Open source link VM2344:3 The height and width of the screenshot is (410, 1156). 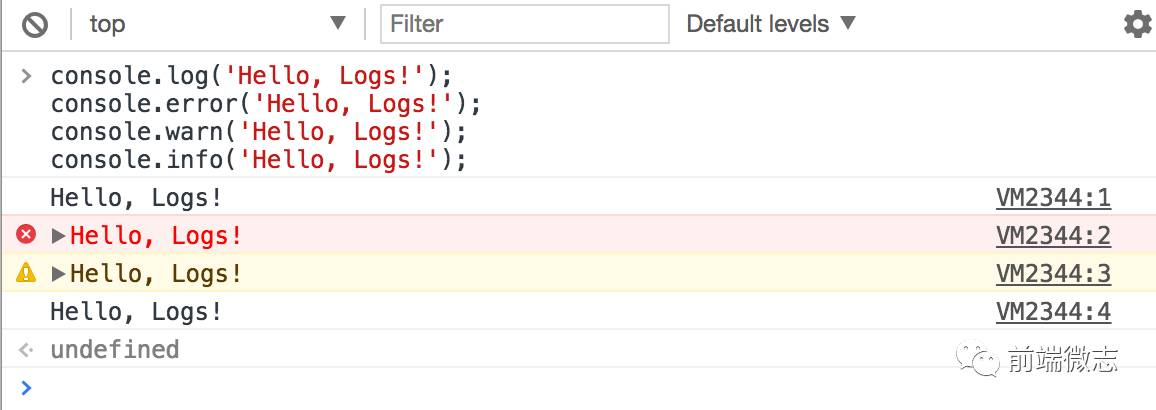(1053, 274)
